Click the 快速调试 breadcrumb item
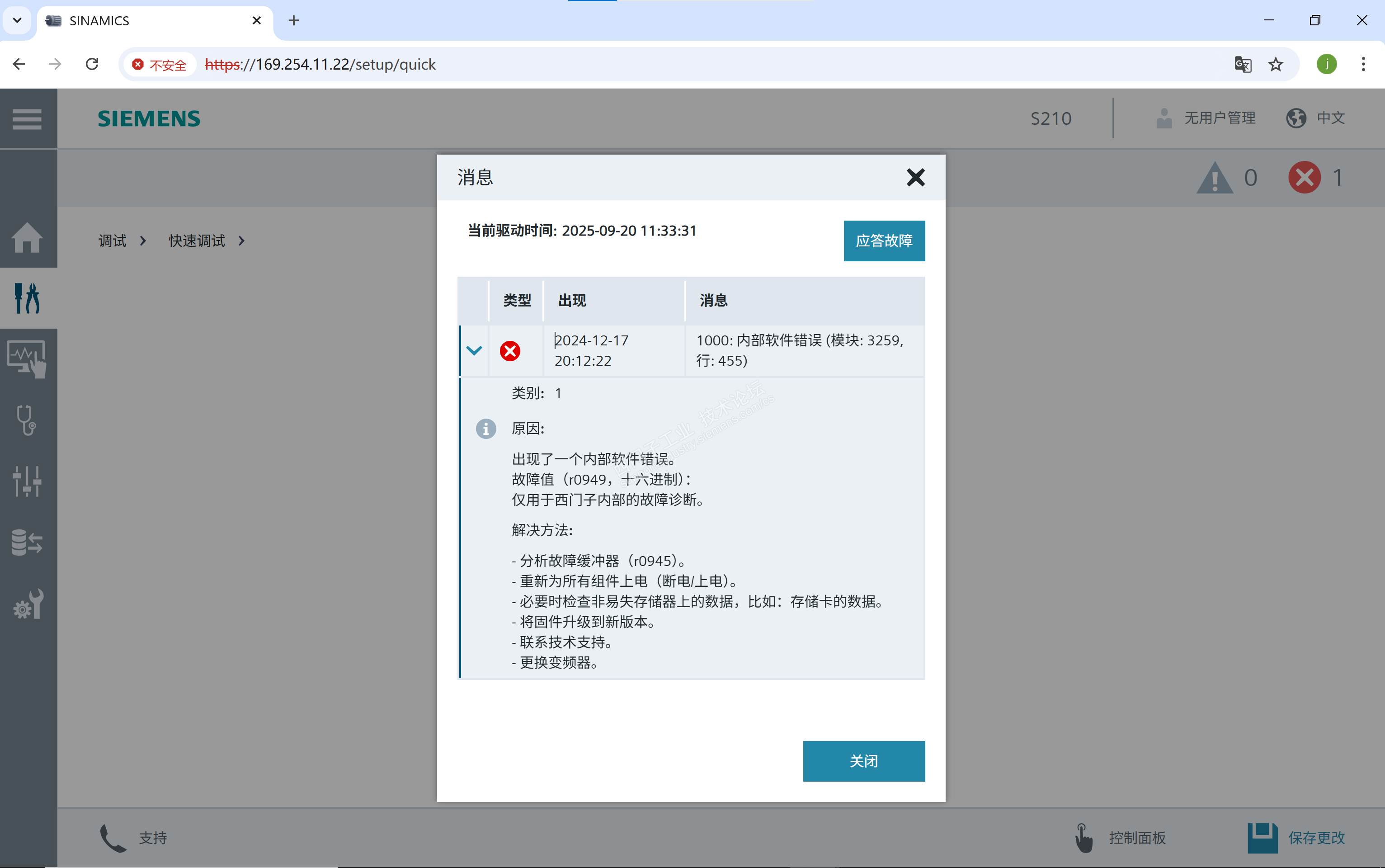Viewport: 1385px width, 868px height. point(196,241)
